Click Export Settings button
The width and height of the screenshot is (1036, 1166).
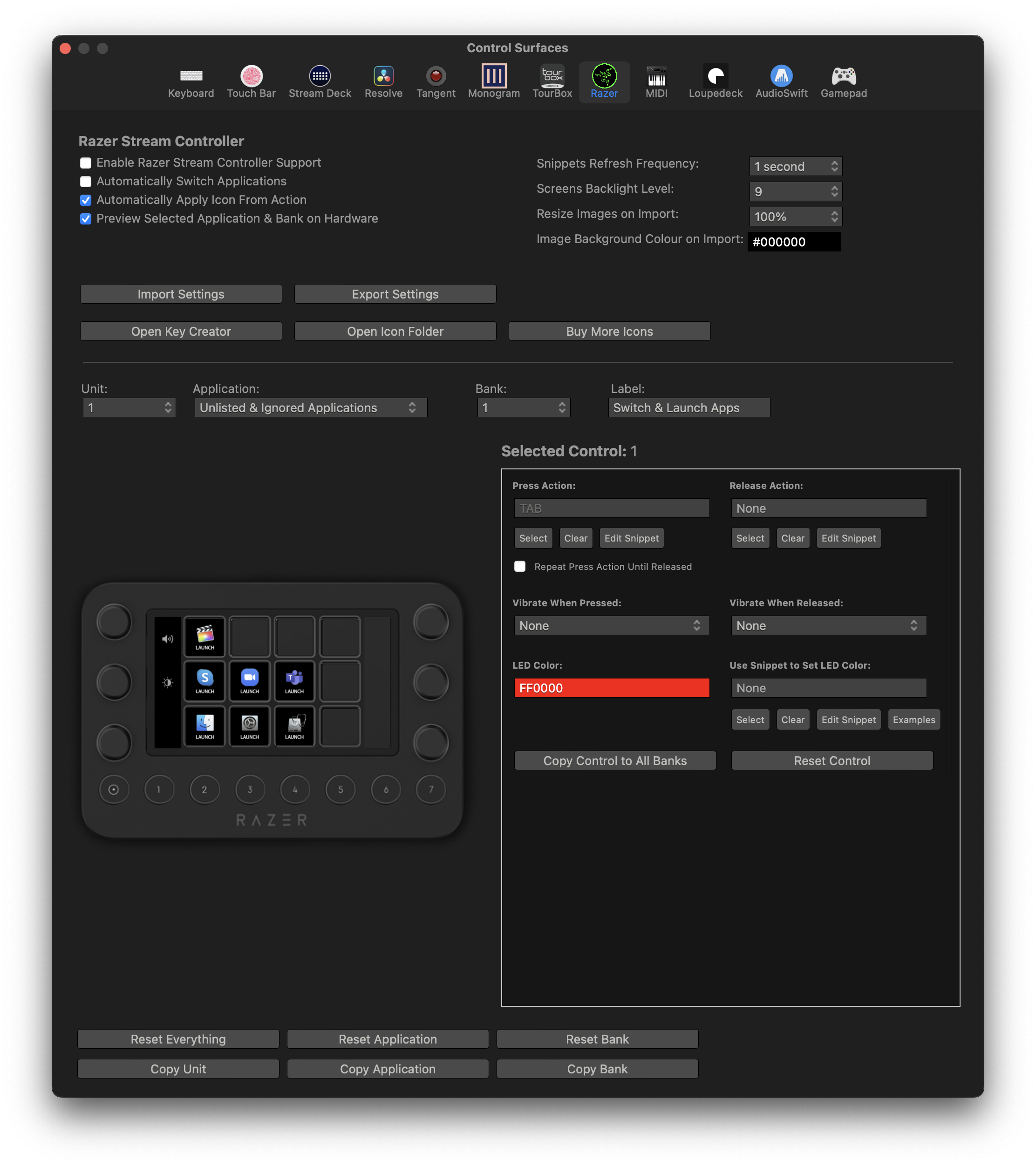pos(395,294)
